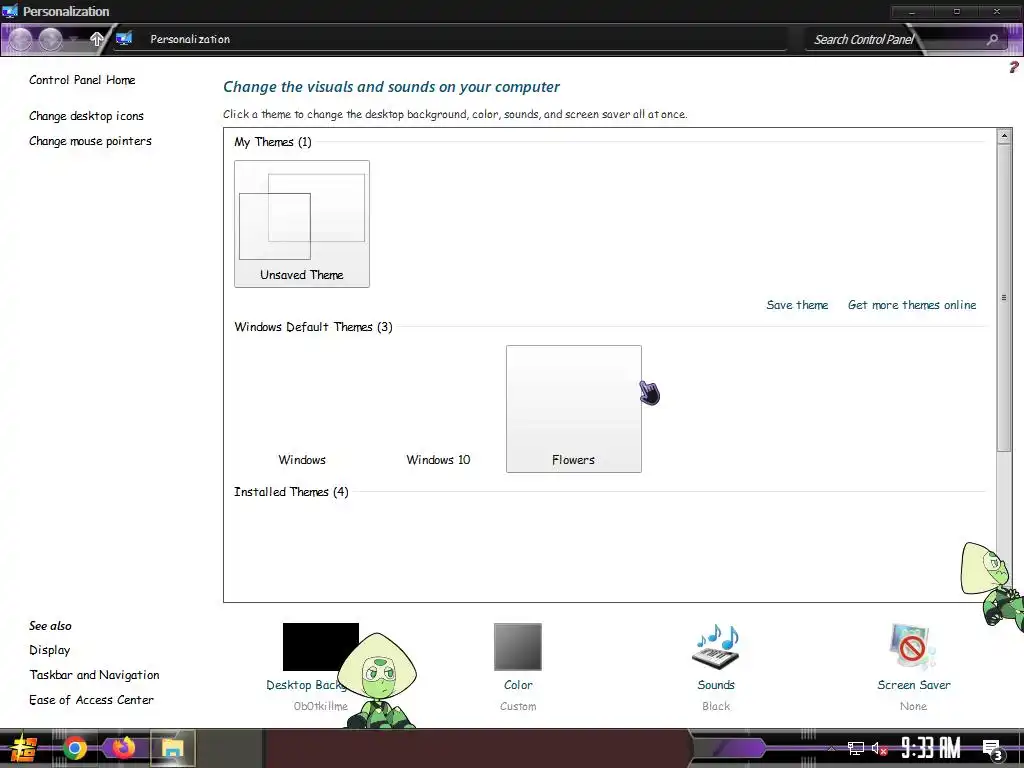Click Get more themes online link
Image resolution: width=1024 pixels, height=768 pixels.
coord(912,305)
